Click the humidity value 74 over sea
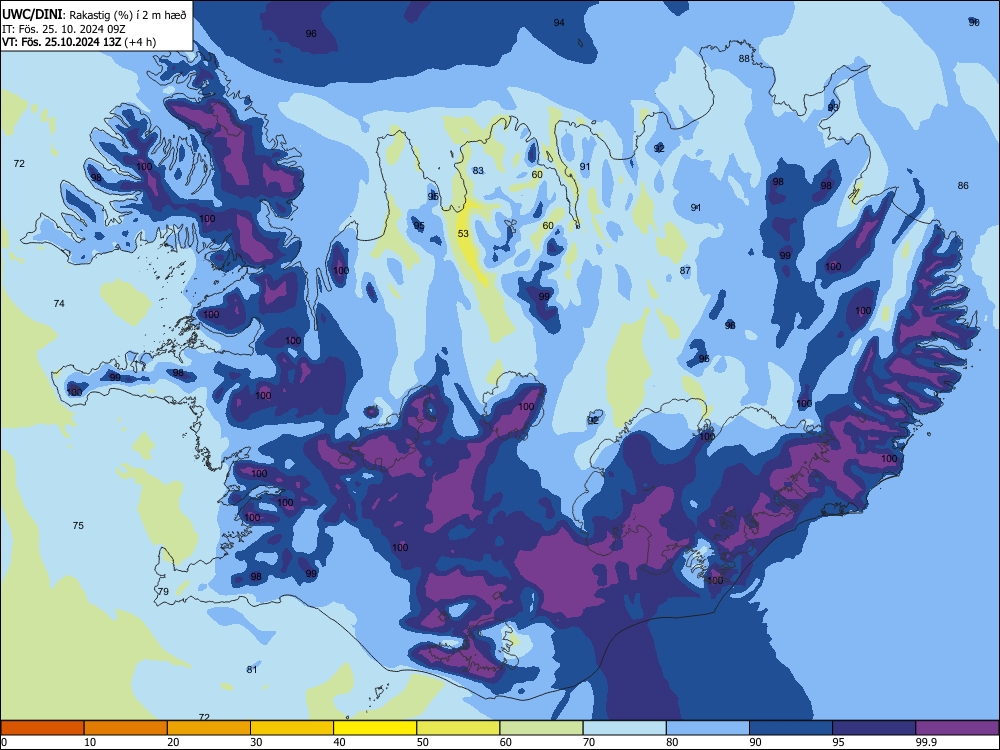The image size is (1000, 750). 59,304
